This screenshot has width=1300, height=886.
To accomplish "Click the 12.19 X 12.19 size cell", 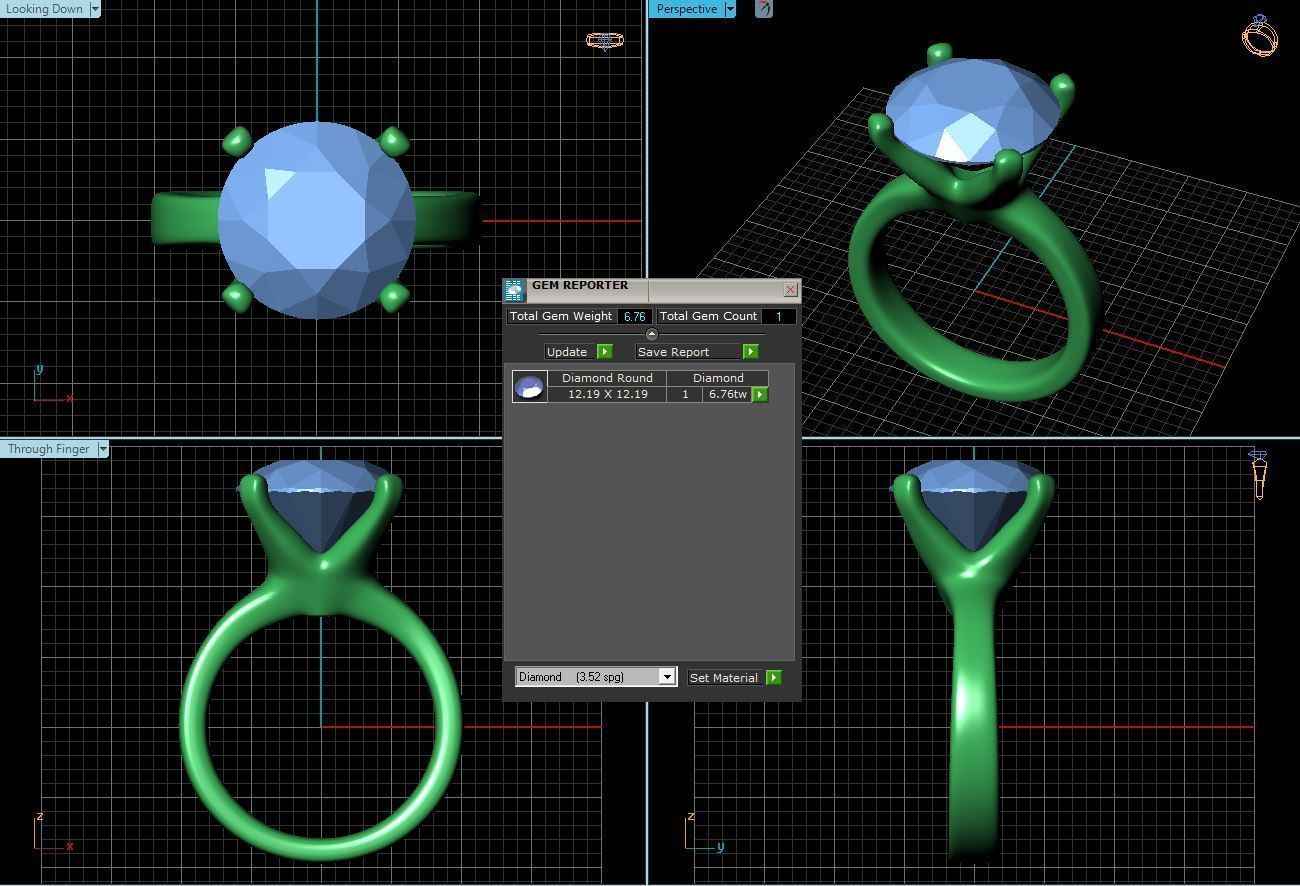I will (607, 394).
